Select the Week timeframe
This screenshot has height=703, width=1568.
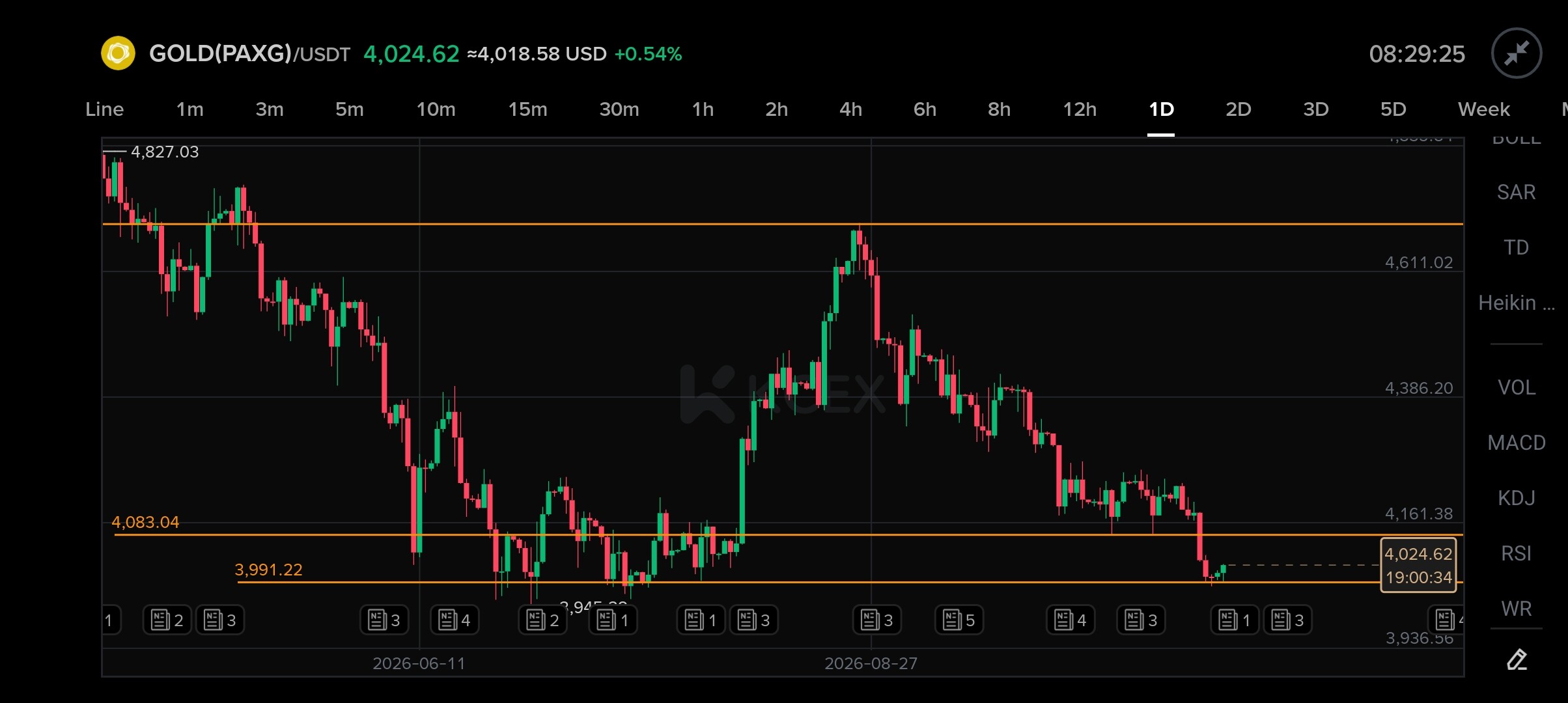[x=1483, y=109]
